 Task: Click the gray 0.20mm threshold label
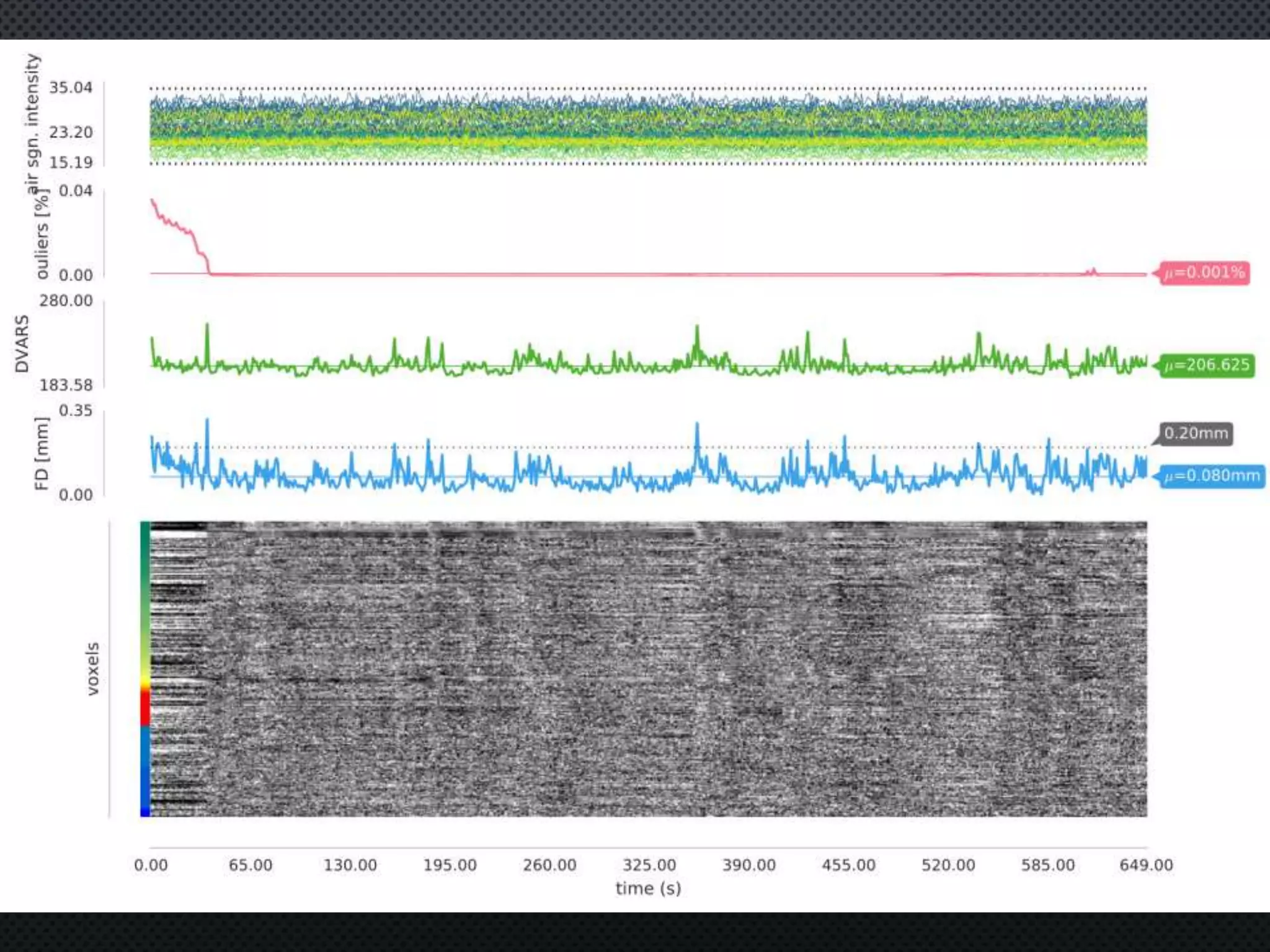pos(1195,433)
